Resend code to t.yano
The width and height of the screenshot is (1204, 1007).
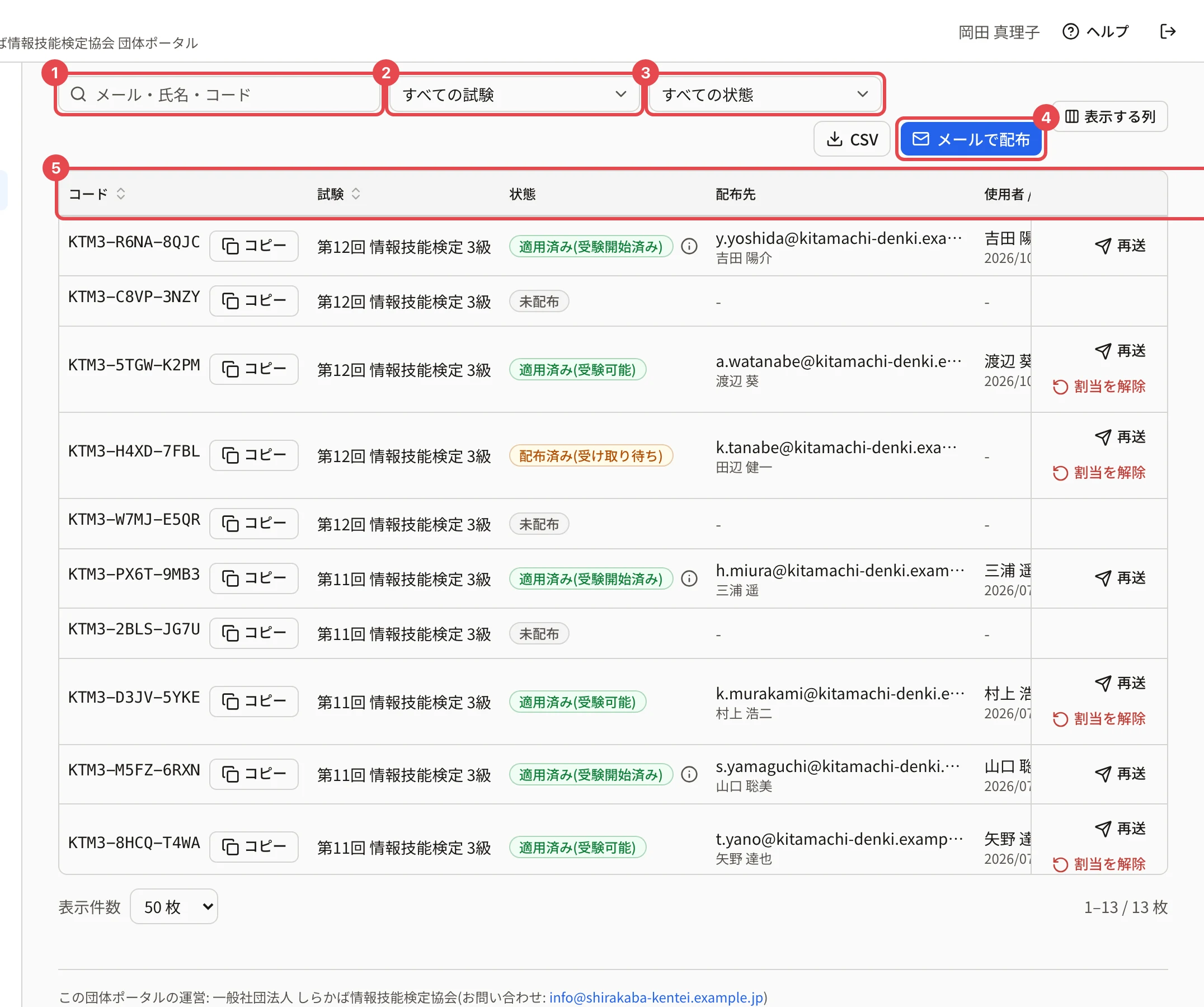click(1120, 829)
